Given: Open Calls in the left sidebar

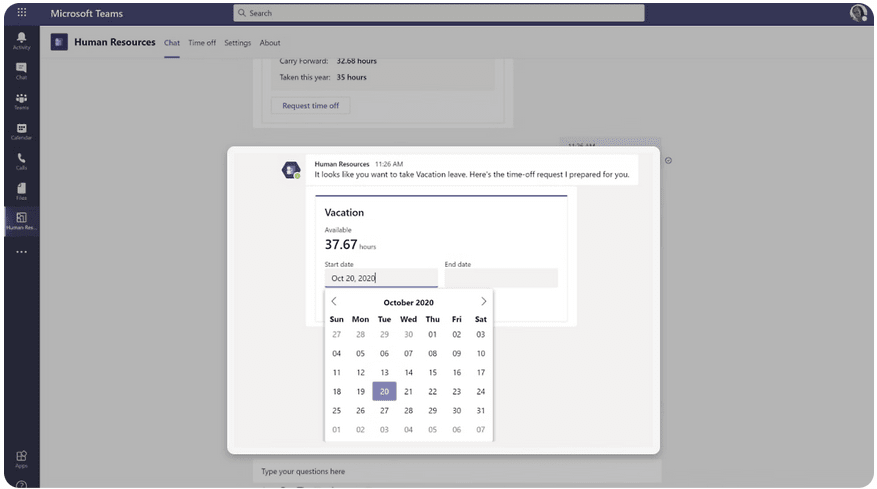Looking at the screenshot, I should (x=21, y=161).
